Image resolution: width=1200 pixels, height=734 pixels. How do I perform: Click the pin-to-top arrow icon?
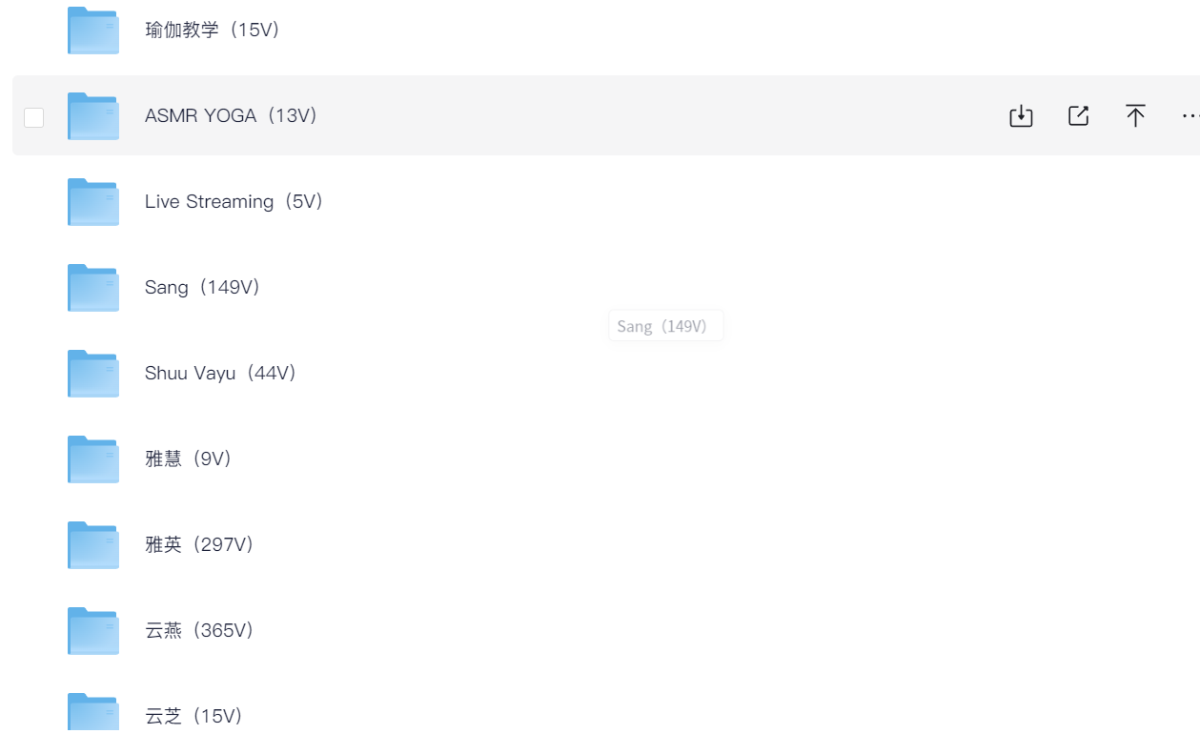(x=1135, y=116)
